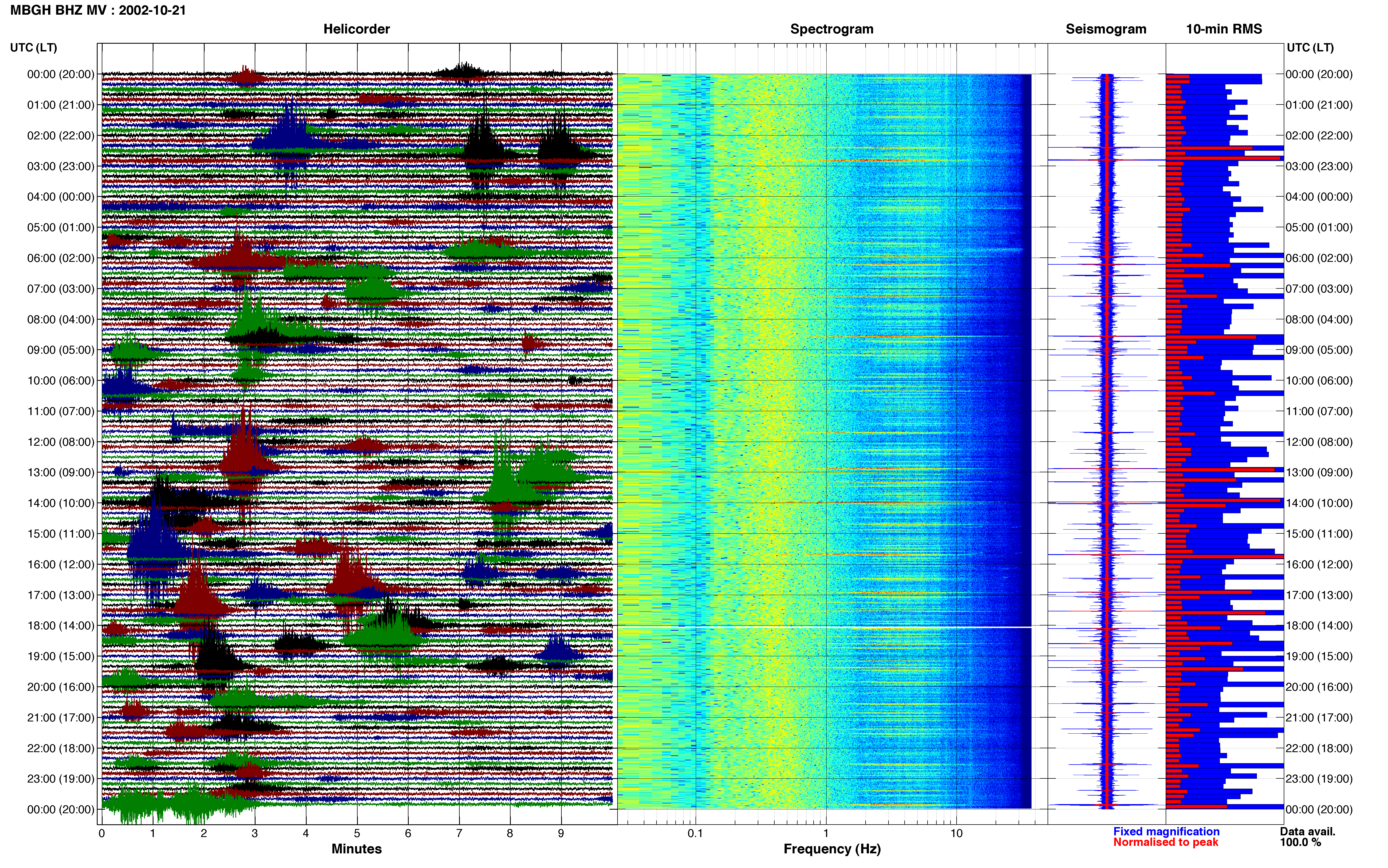This screenshot has width=1388, height=868.
Task: Select the Spectrogram panel heading
Action: point(832,29)
